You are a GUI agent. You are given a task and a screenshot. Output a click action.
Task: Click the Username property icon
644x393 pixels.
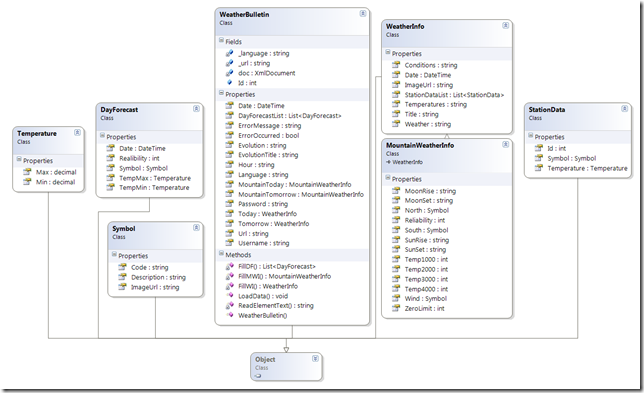pos(230,243)
